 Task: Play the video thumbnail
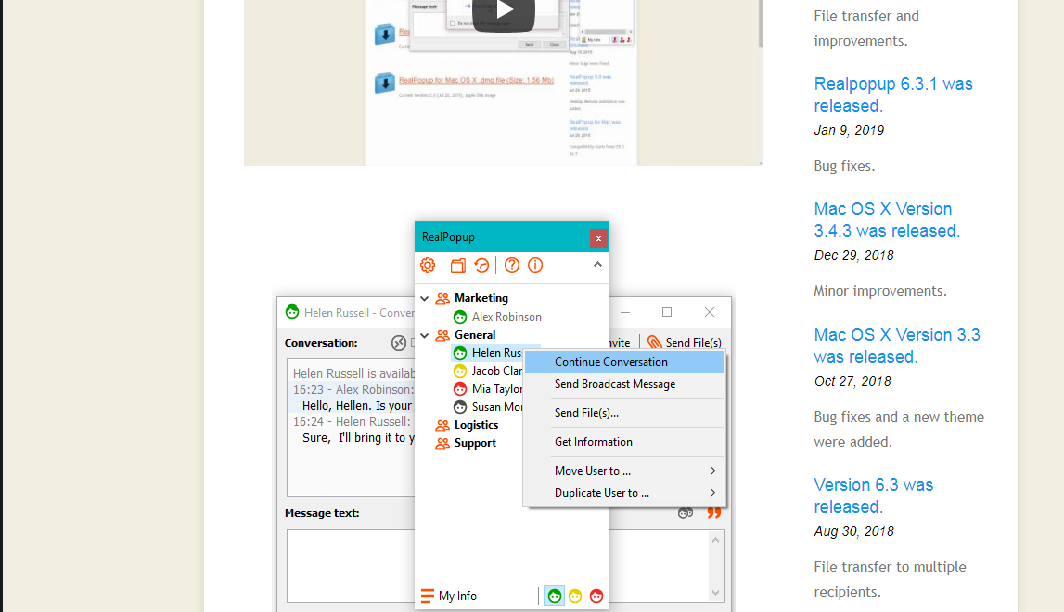tap(504, 12)
